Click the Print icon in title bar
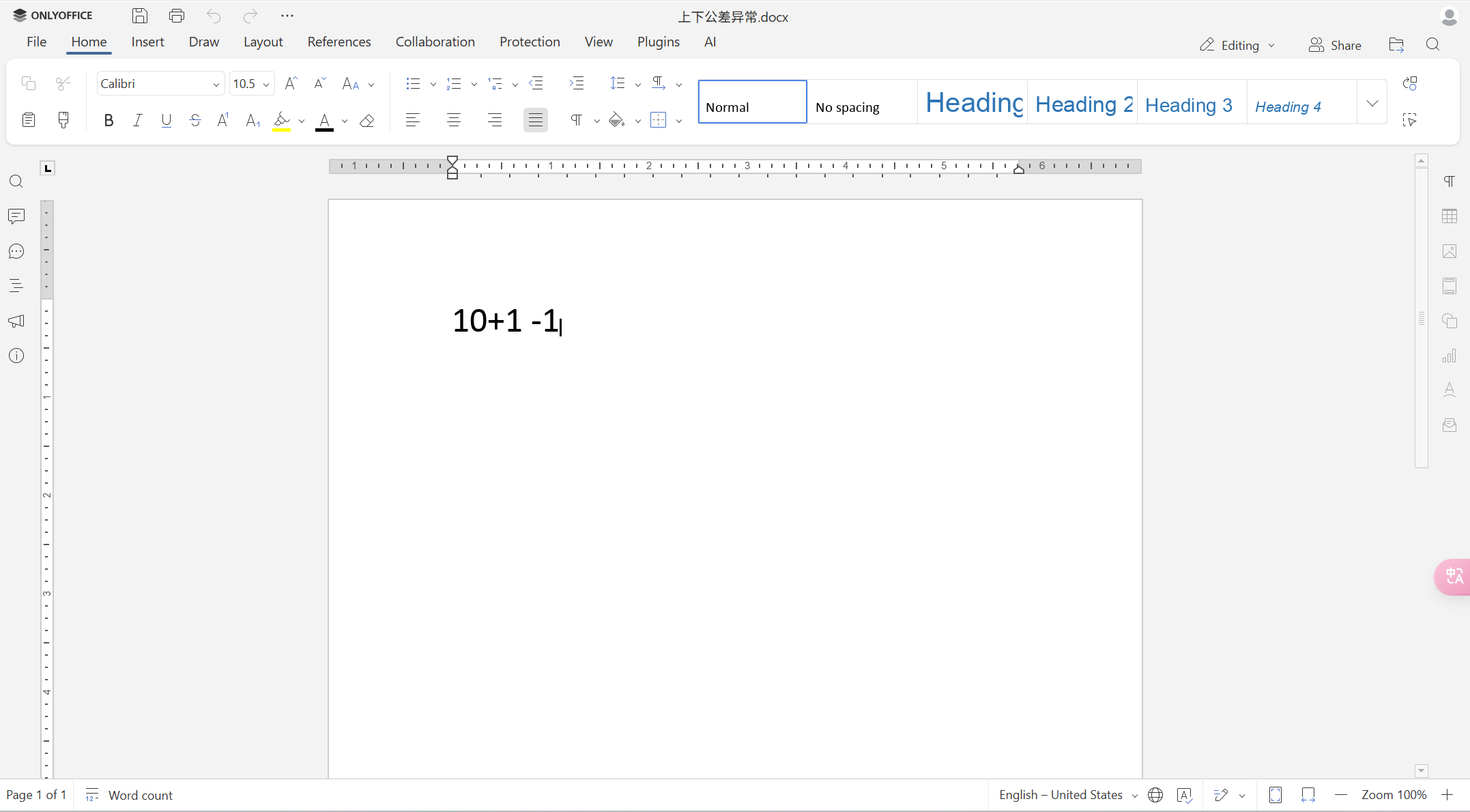The height and width of the screenshot is (812, 1470). (177, 16)
